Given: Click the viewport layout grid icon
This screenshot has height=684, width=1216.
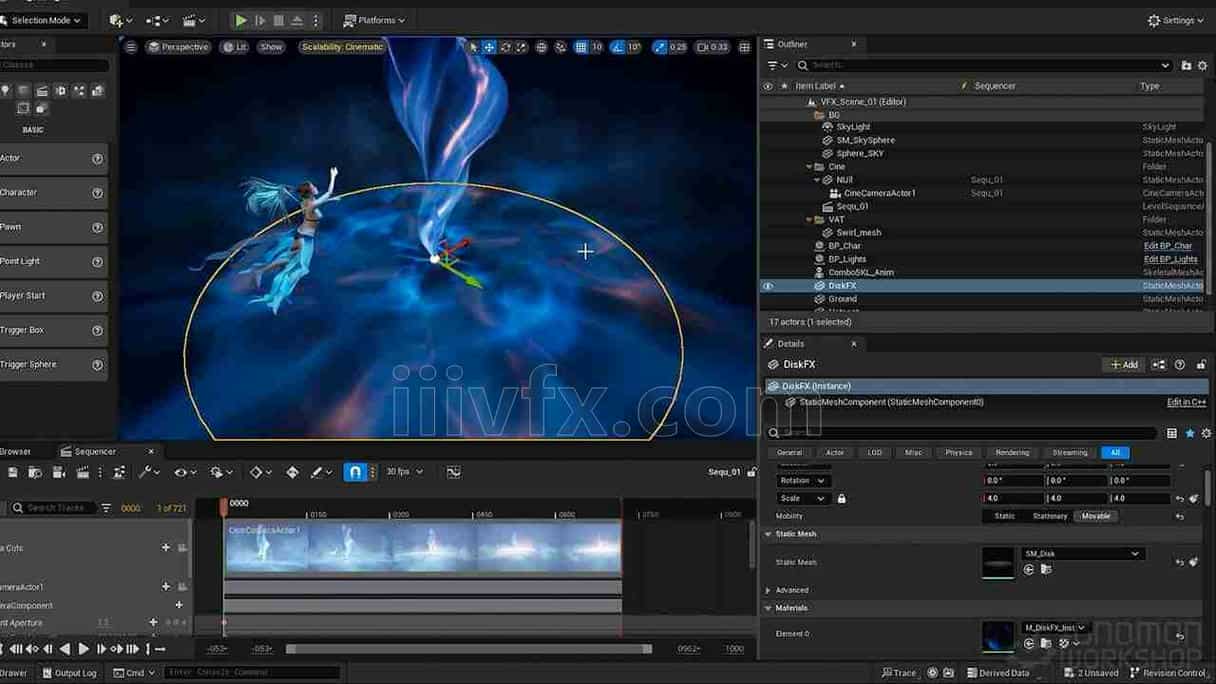Looking at the screenshot, I should (745, 47).
